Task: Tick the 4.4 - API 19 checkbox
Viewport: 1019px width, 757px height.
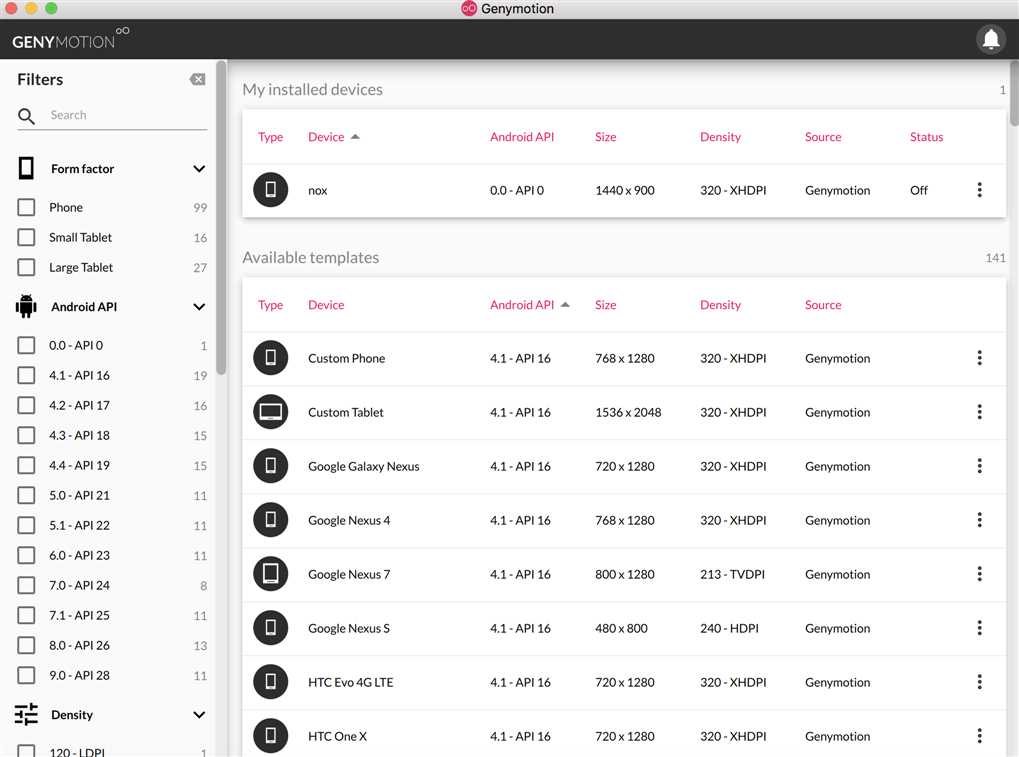Action: (26, 465)
